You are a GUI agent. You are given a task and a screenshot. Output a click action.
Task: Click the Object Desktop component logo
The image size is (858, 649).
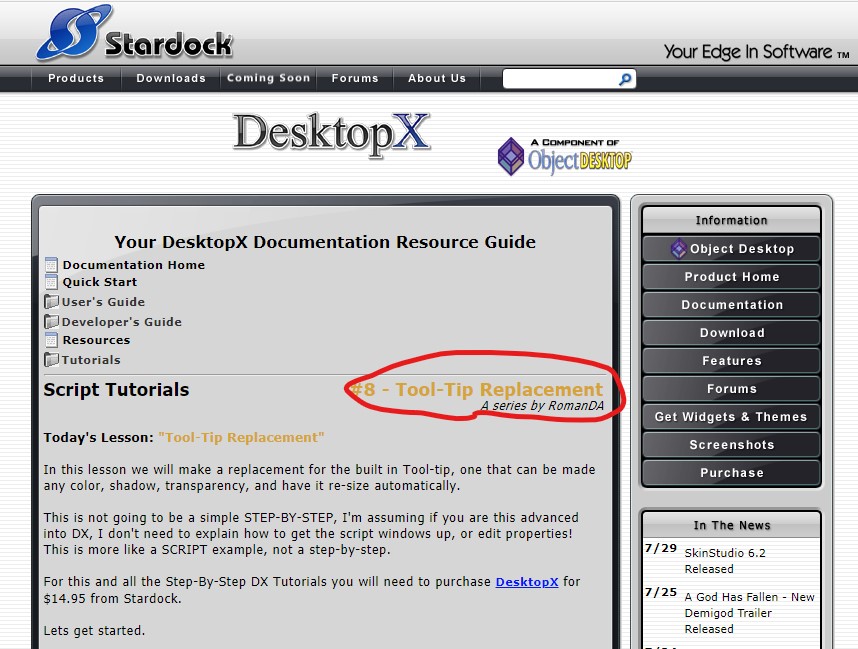(x=565, y=156)
